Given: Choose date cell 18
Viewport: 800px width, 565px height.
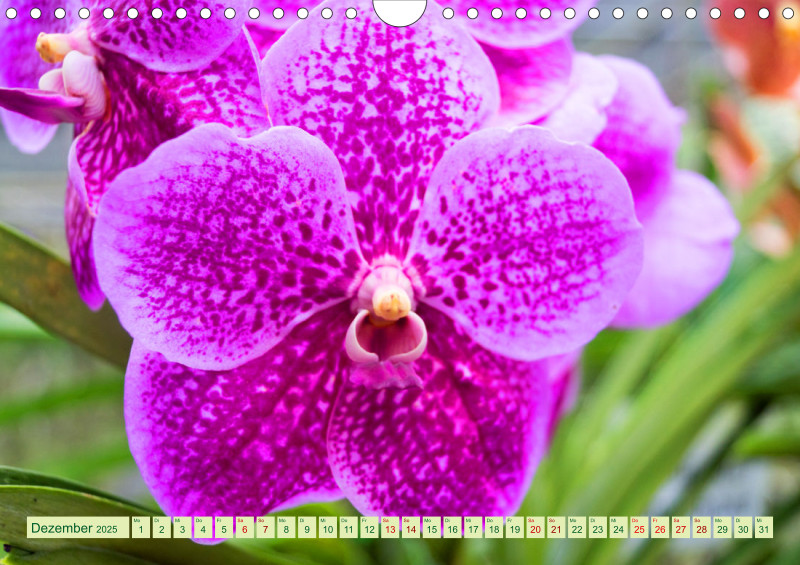Looking at the screenshot, I should click(x=494, y=527).
